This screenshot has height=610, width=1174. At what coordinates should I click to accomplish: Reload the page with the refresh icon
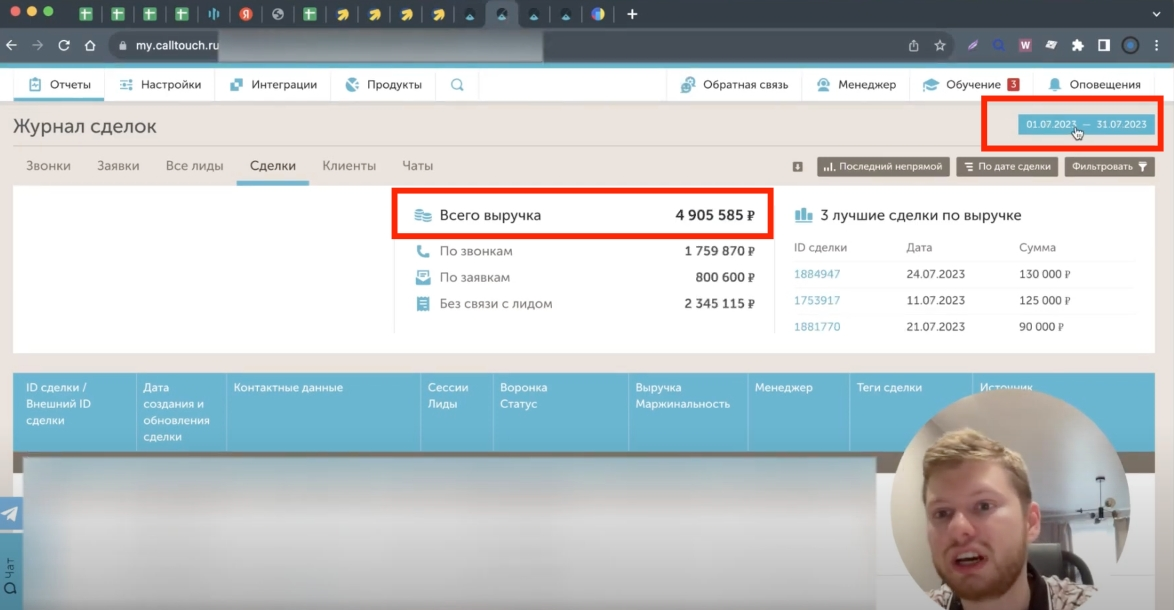pyautogui.click(x=64, y=45)
